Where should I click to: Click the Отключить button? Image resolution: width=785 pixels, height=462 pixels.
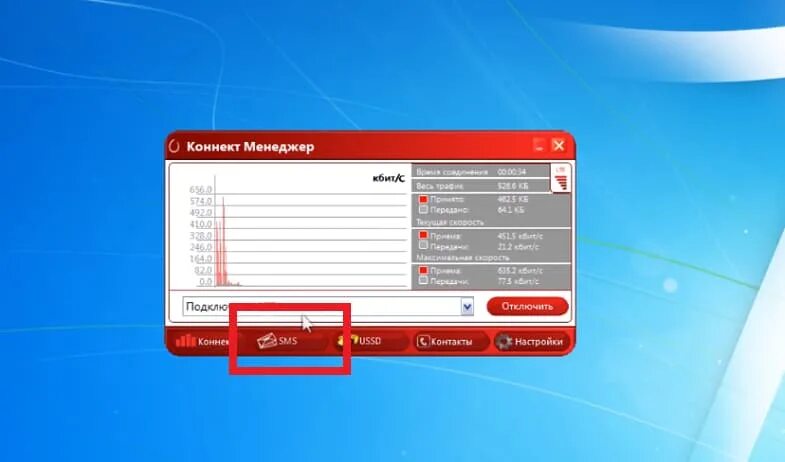point(527,306)
